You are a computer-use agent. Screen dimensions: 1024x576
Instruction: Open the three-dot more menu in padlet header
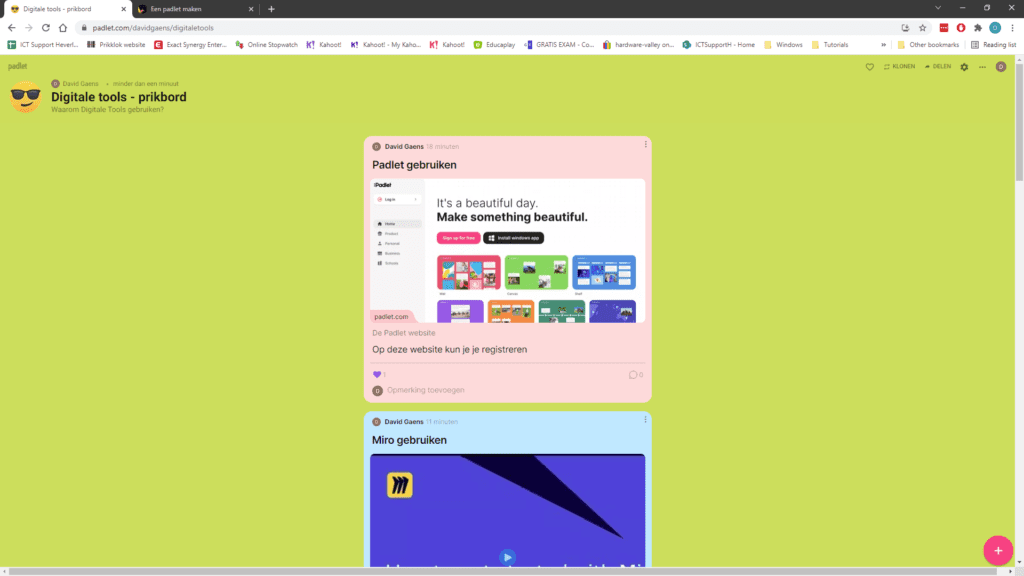click(982, 67)
